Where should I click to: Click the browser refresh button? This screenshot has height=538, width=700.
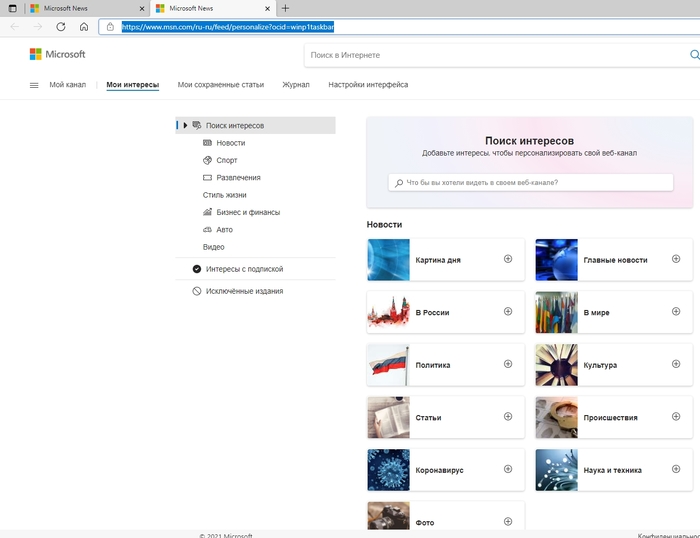click(x=61, y=27)
